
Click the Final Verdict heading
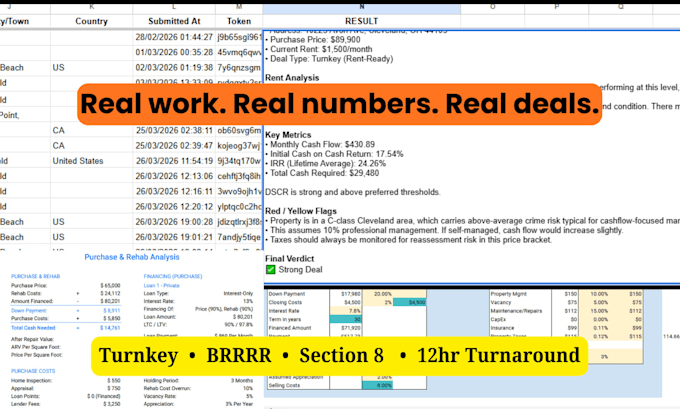click(289, 259)
